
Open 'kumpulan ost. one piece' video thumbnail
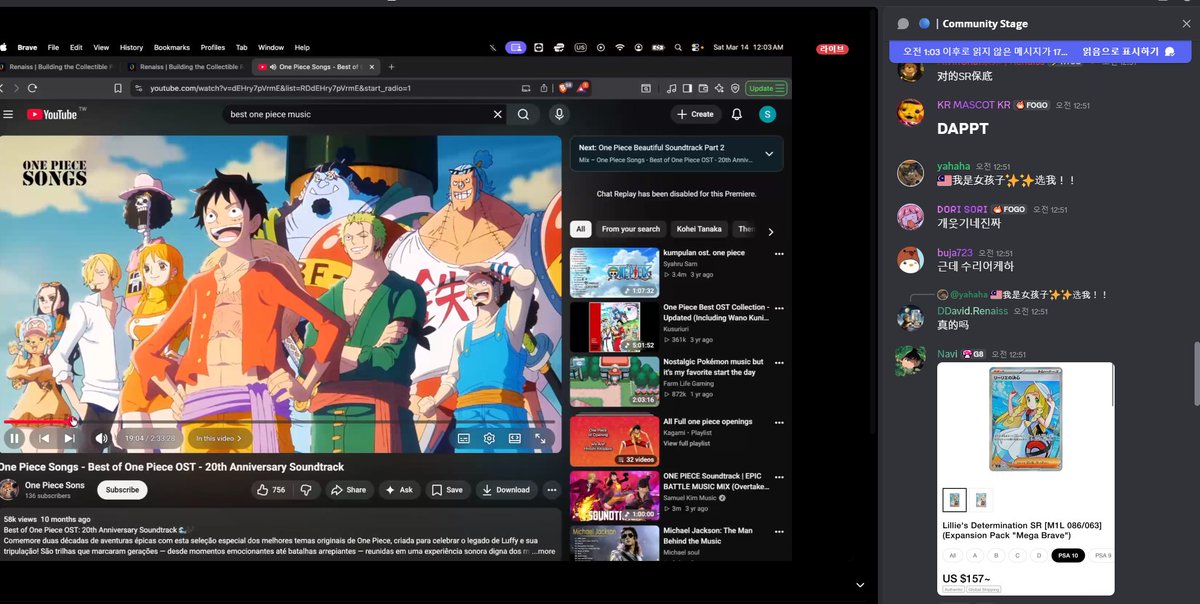614,273
